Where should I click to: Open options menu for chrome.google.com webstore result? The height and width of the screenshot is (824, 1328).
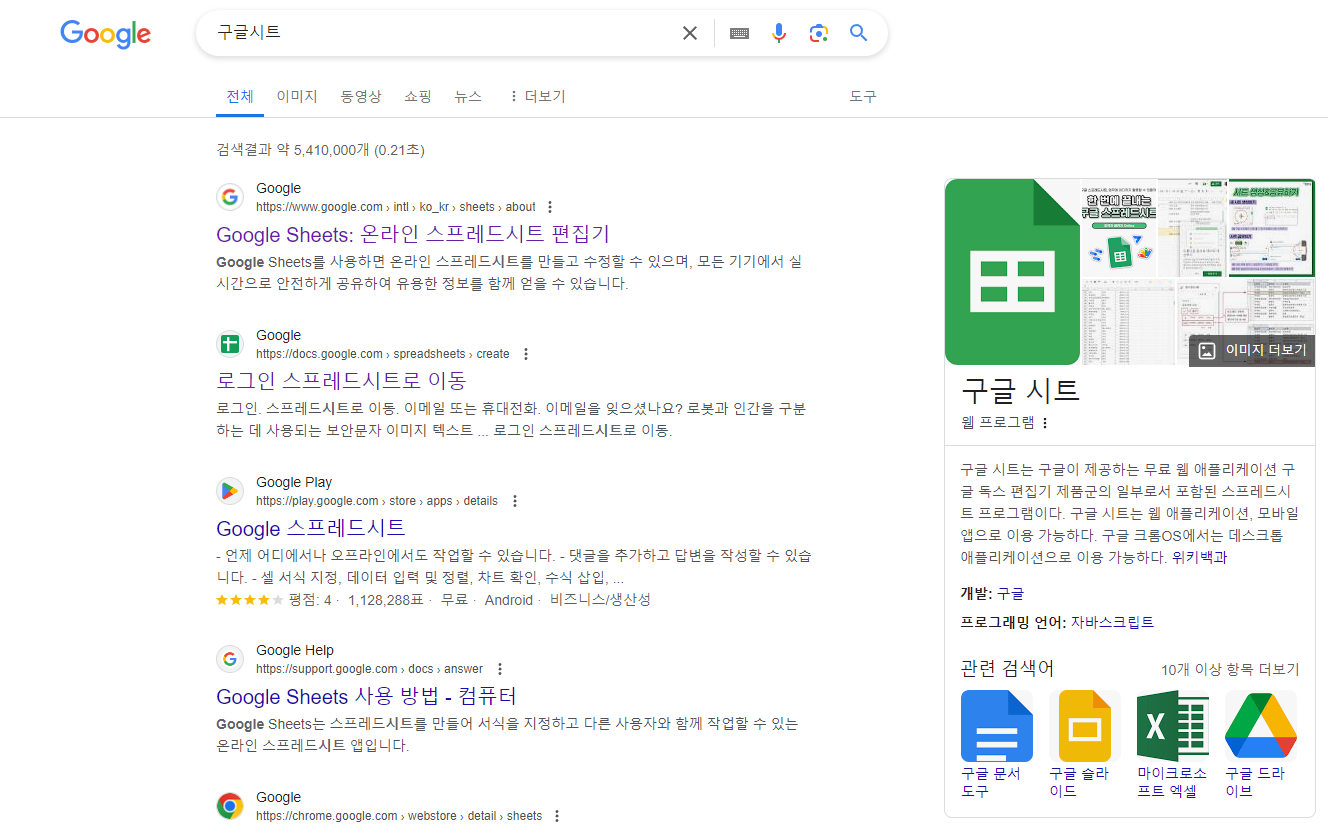pyautogui.click(x=557, y=816)
